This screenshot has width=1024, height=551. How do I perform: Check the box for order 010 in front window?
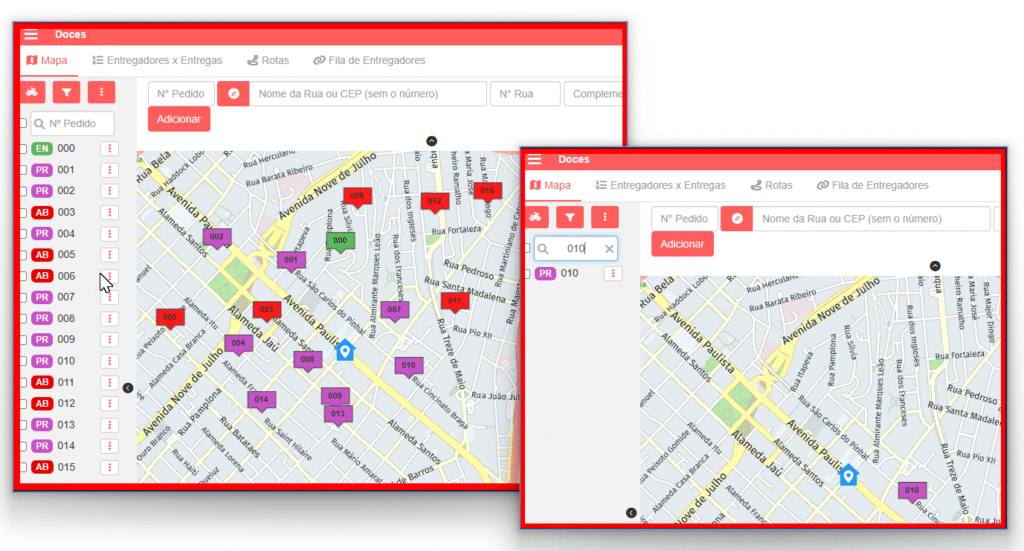tap(527, 274)
